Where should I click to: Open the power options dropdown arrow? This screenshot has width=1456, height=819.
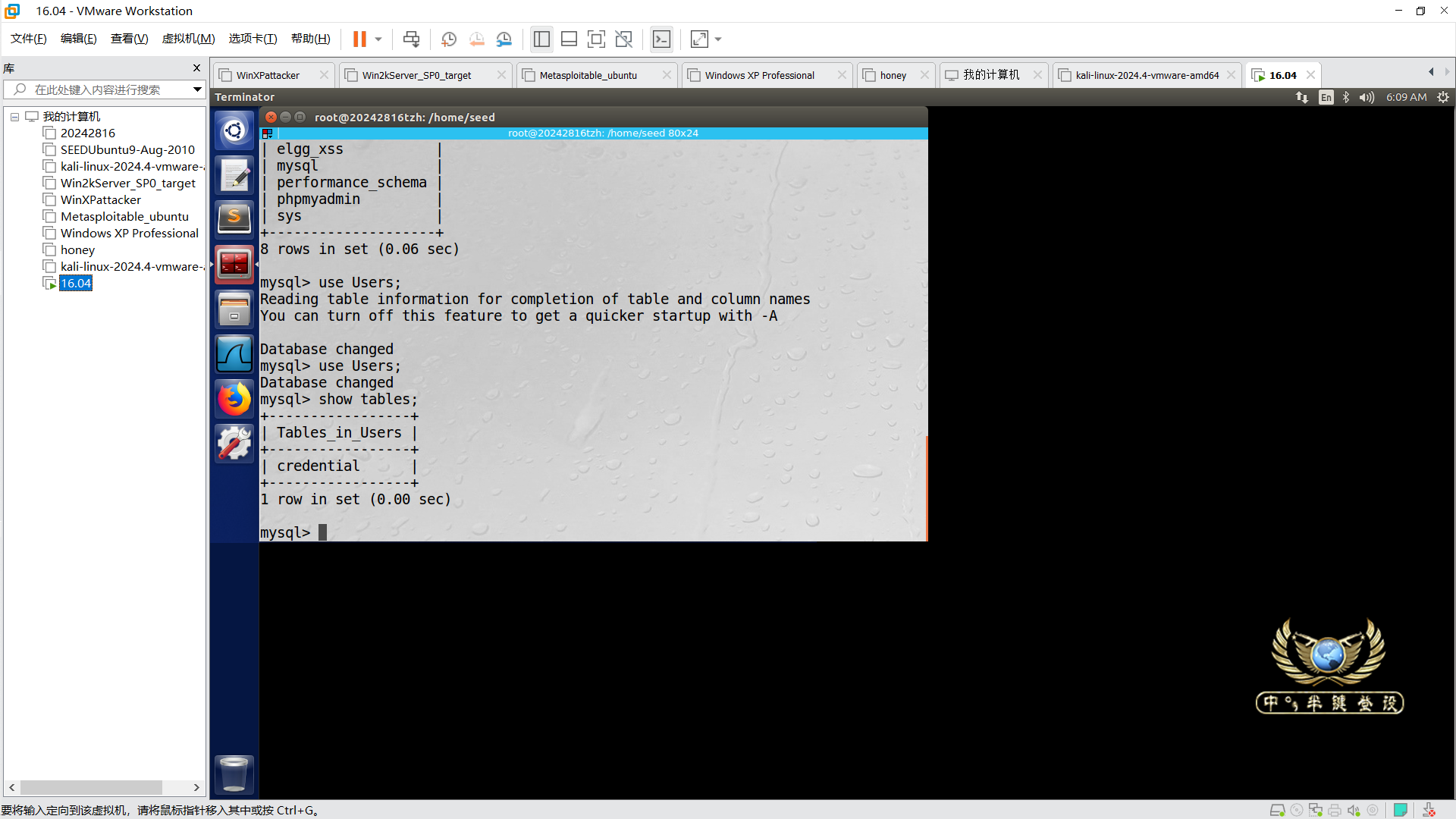[x=378, y=39]
